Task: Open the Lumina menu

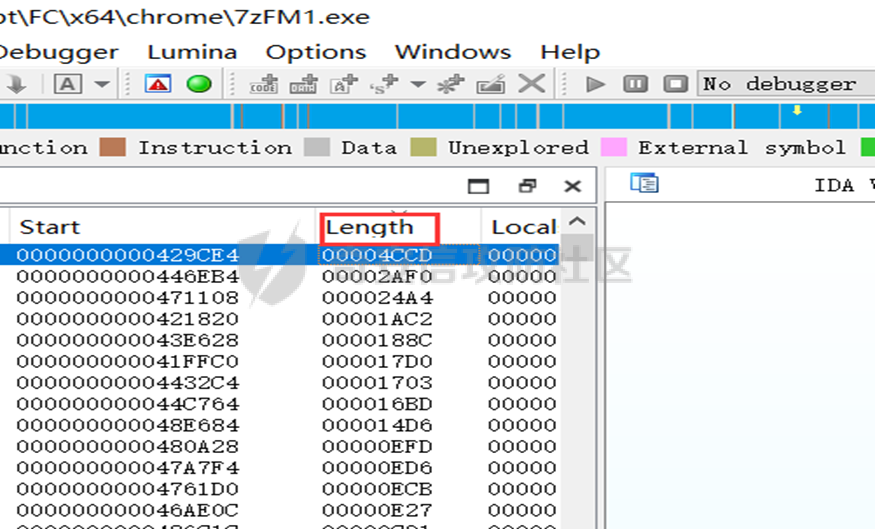Action: pos(192,52)
